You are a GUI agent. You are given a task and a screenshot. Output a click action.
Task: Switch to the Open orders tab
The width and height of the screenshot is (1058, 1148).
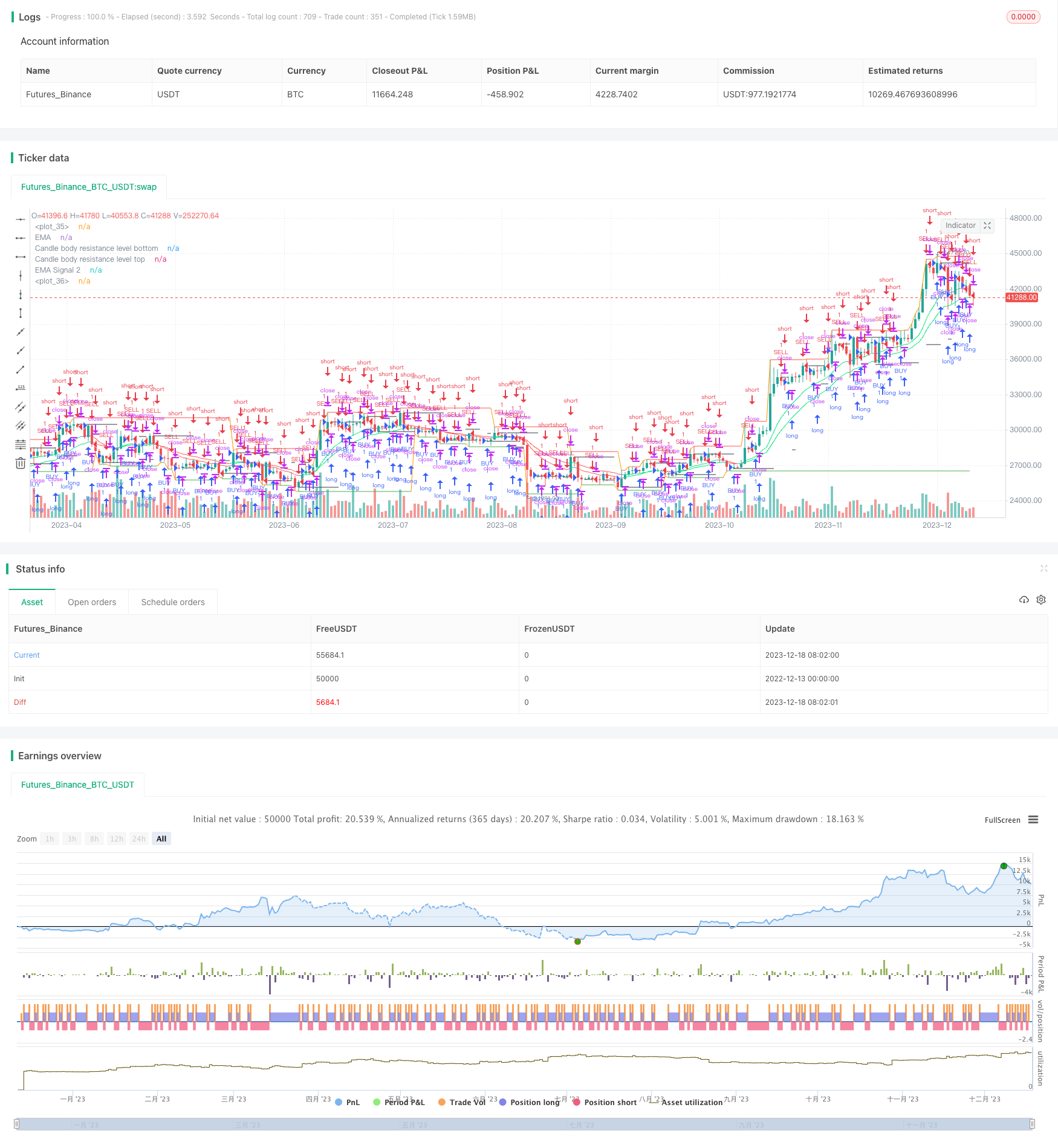click(92, 602)
